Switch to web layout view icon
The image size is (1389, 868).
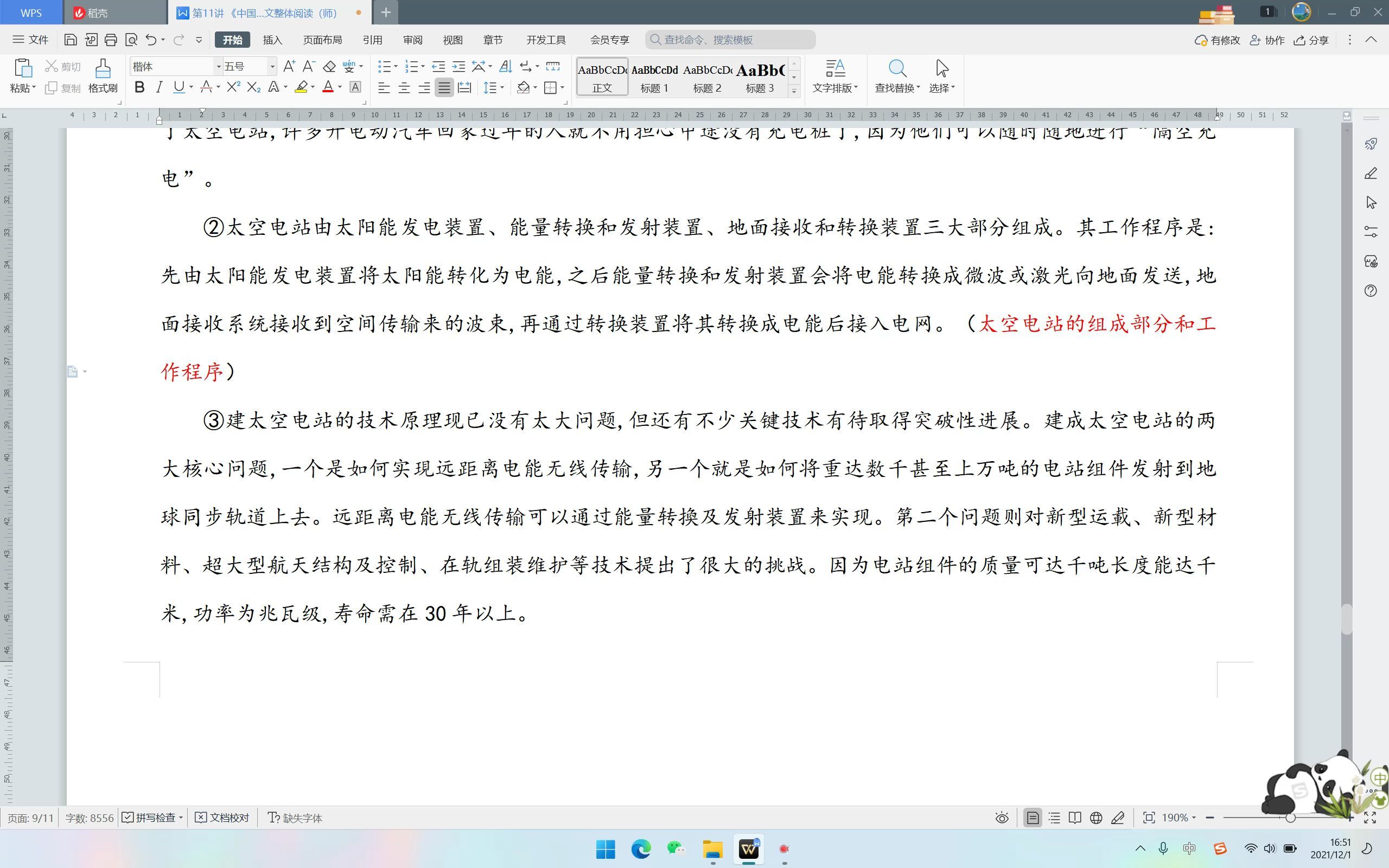1095,818
